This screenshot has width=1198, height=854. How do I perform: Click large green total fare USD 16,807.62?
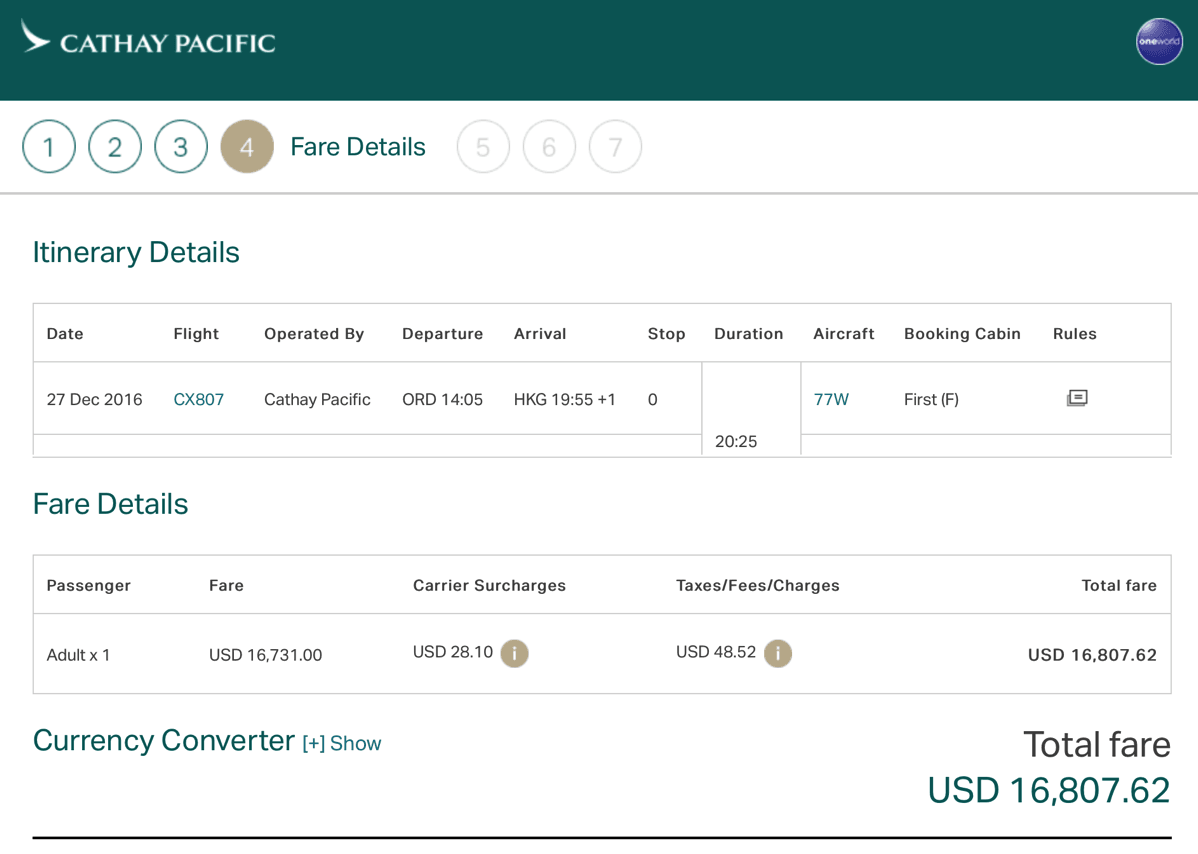[1048, 791]
